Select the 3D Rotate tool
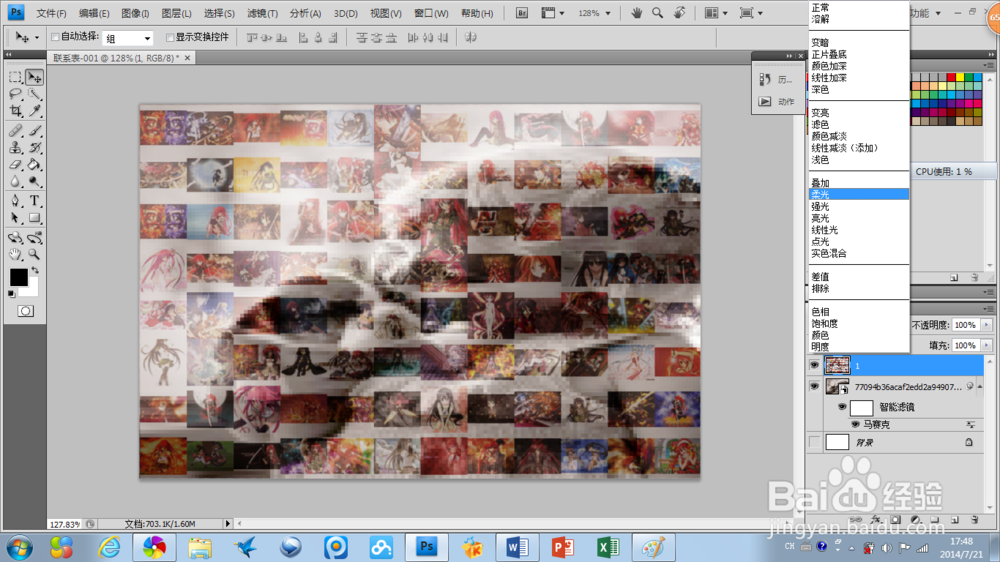The image size is (1000, 562). coord(15,238)
